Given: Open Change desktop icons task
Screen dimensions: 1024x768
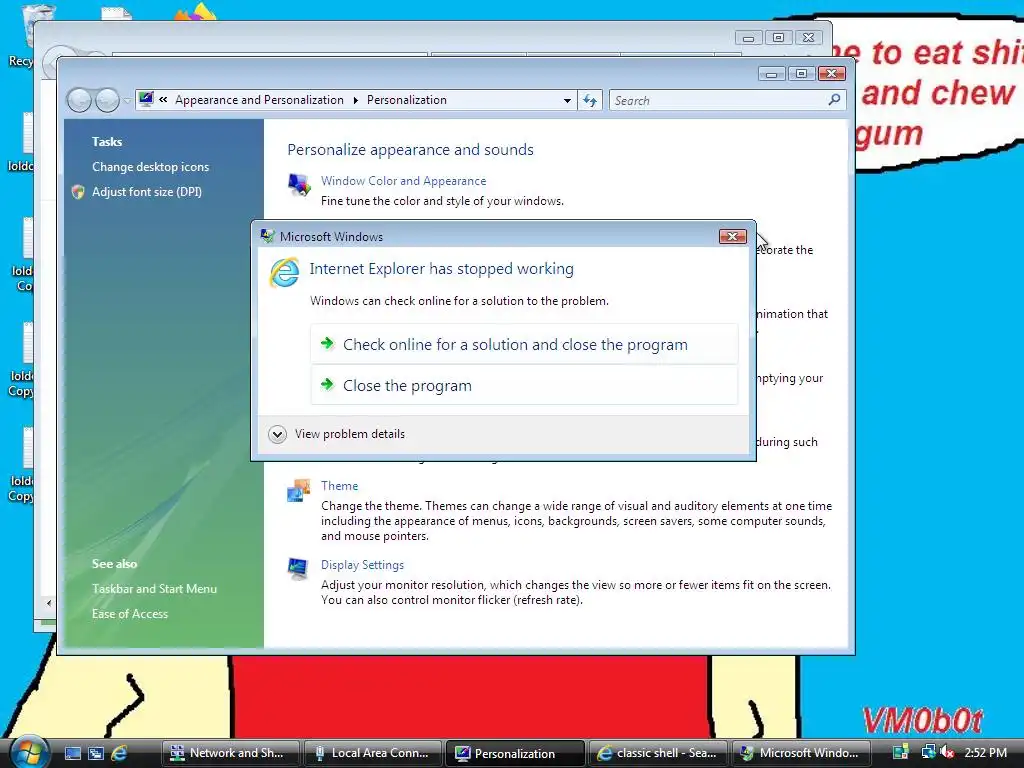Looking at the screenshot, I should click(x=150, y=167).
